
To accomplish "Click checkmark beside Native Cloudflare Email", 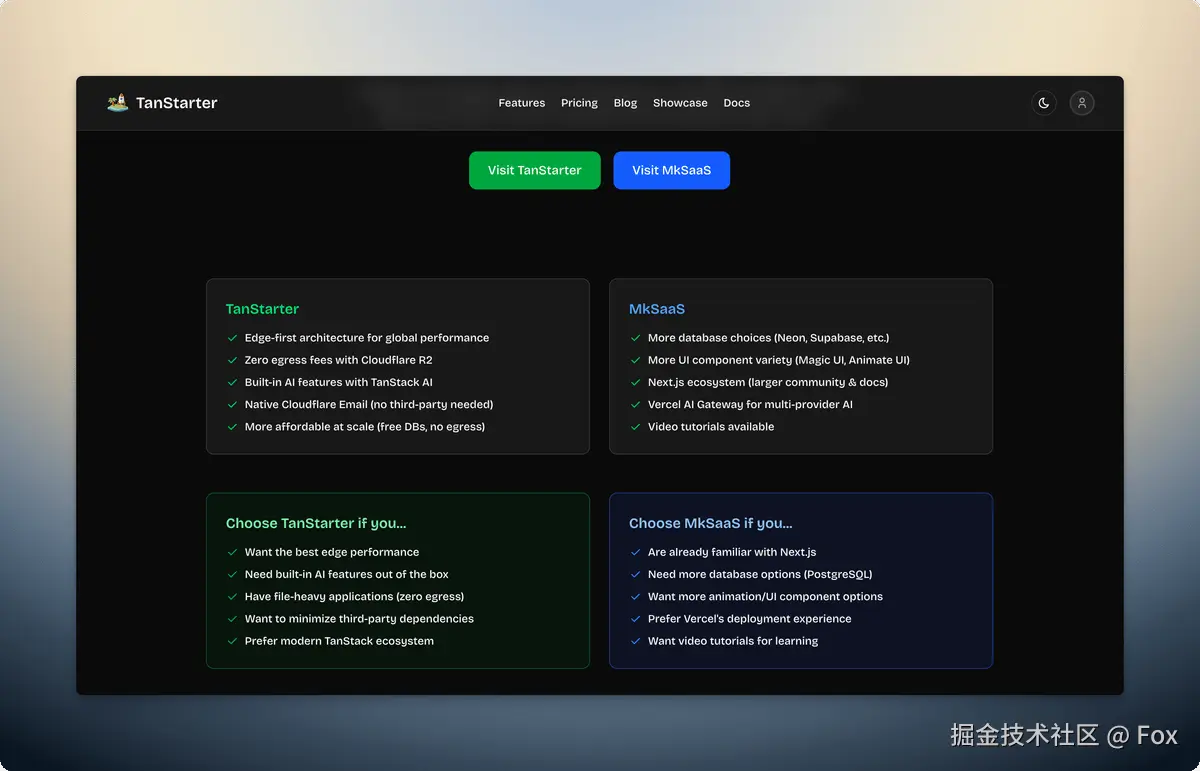I will click(x=232, y=405).
